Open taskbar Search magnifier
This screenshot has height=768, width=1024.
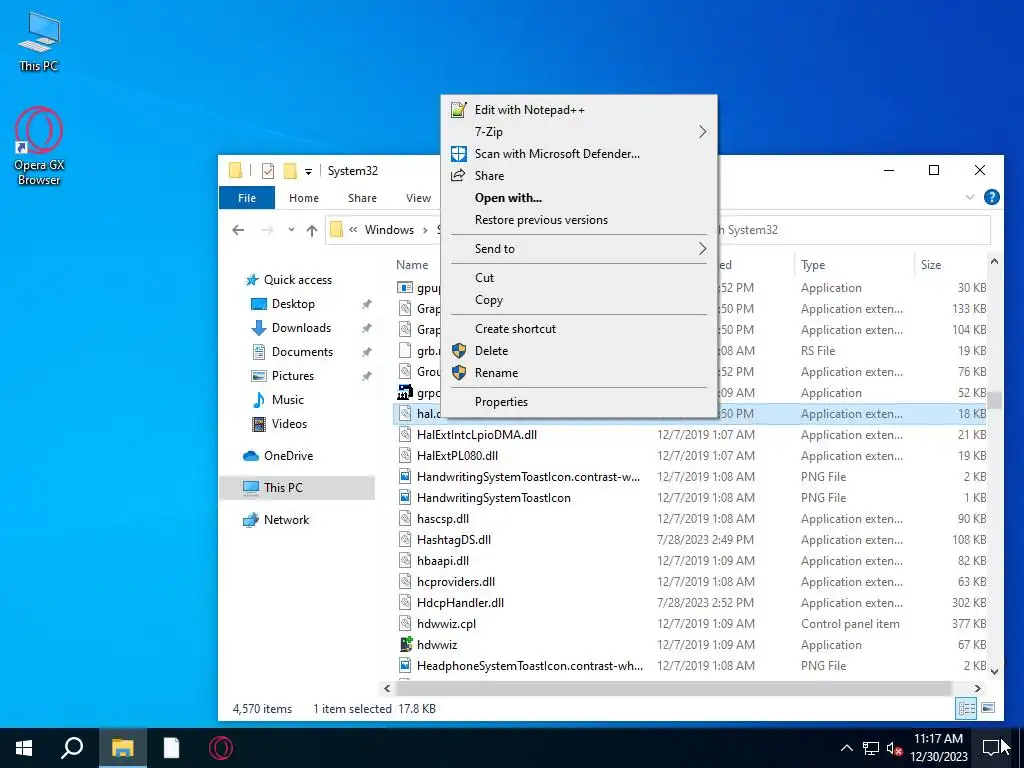pos(72,748)
